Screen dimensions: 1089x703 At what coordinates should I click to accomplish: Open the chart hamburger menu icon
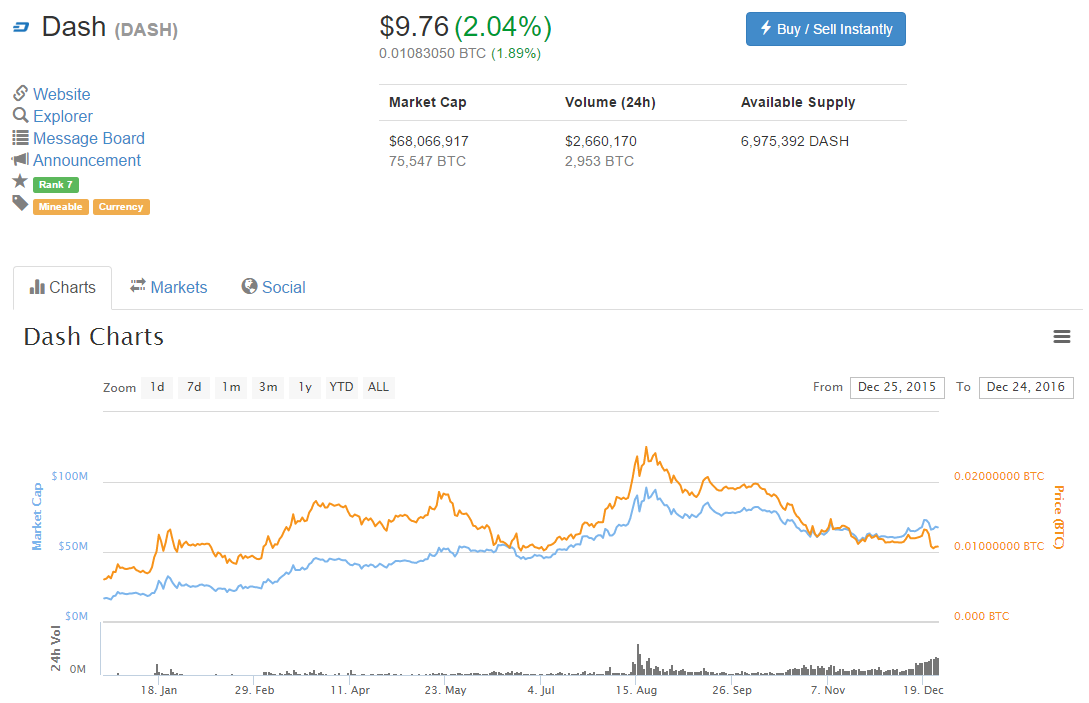(1061, 337)
